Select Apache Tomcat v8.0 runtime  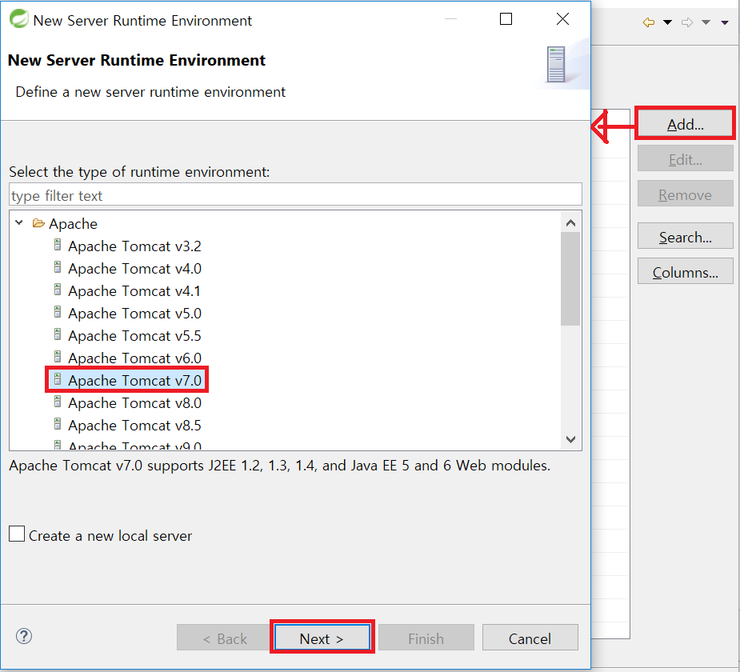click(x=134, y=403)
